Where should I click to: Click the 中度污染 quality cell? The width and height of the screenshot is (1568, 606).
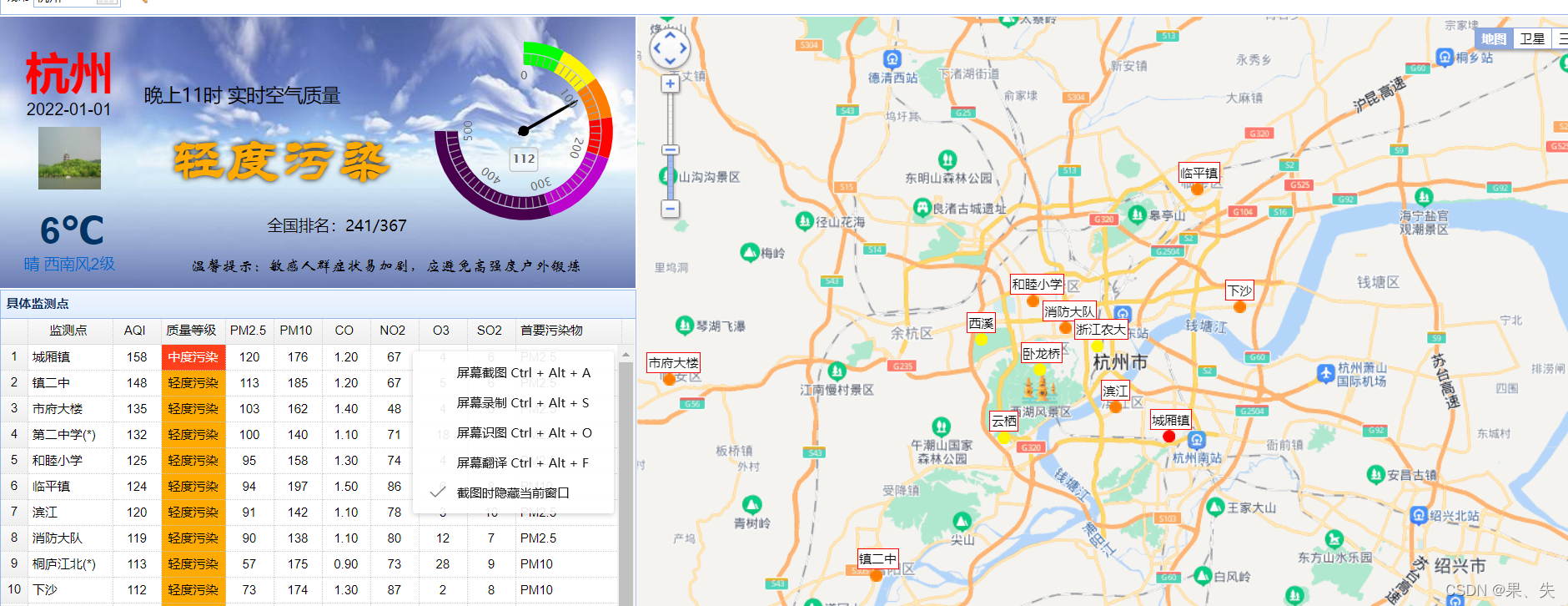(x=193, y=356)
